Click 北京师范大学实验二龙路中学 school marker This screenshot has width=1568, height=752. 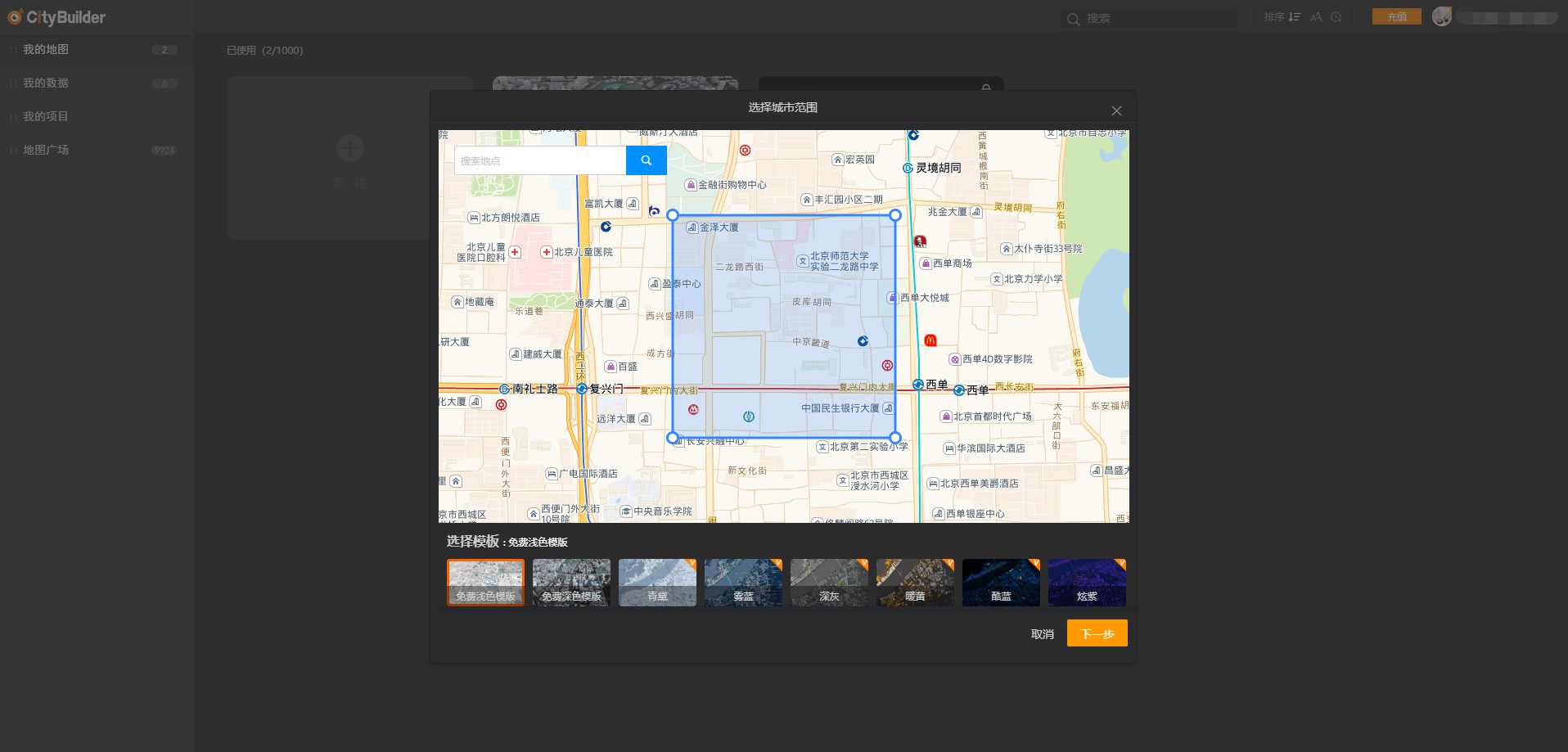click(803, 261)
